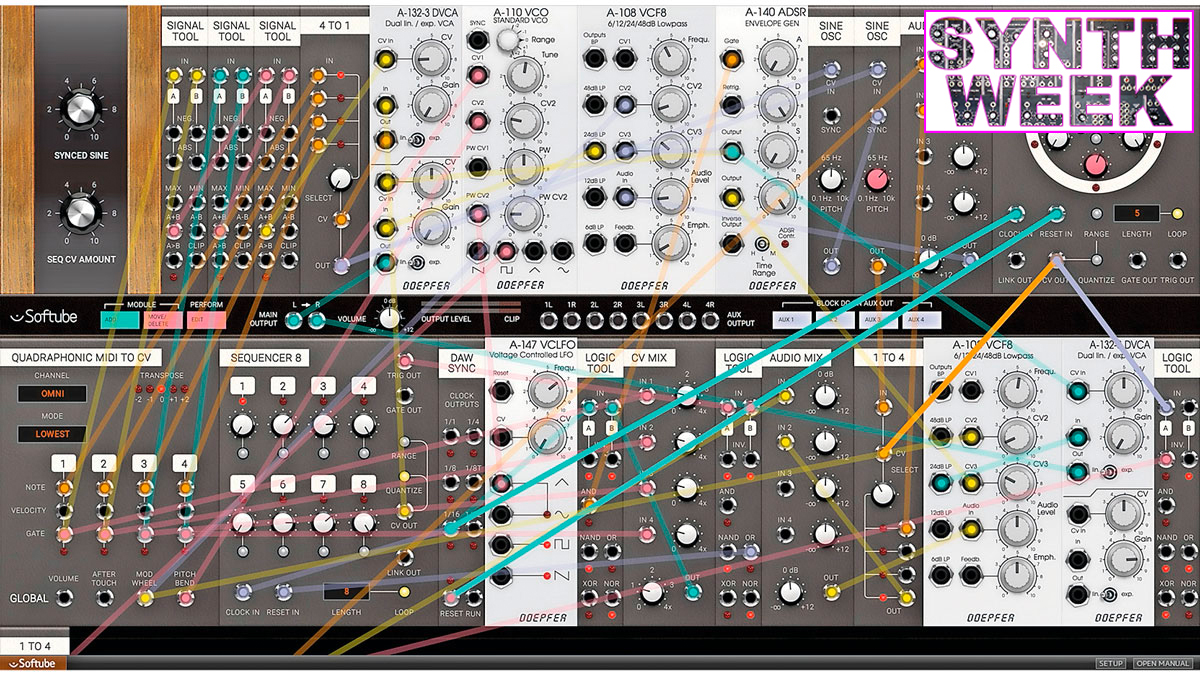Image resolution: width=1200 pixels, height=675 pixels.
Task: Click the Sequencer 8 Link Out jack
Action: point(406,556)
